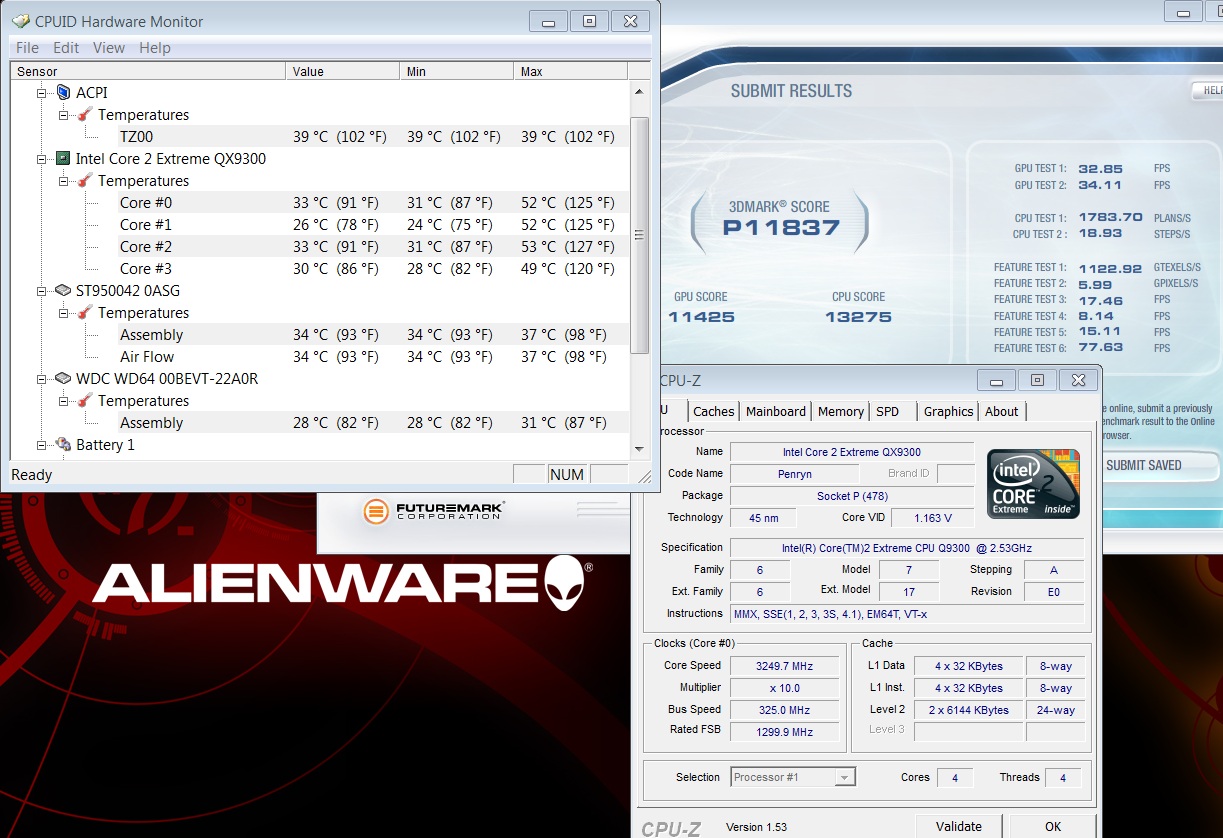Click the Battery 1 icon in the tree

coord(63,444)
